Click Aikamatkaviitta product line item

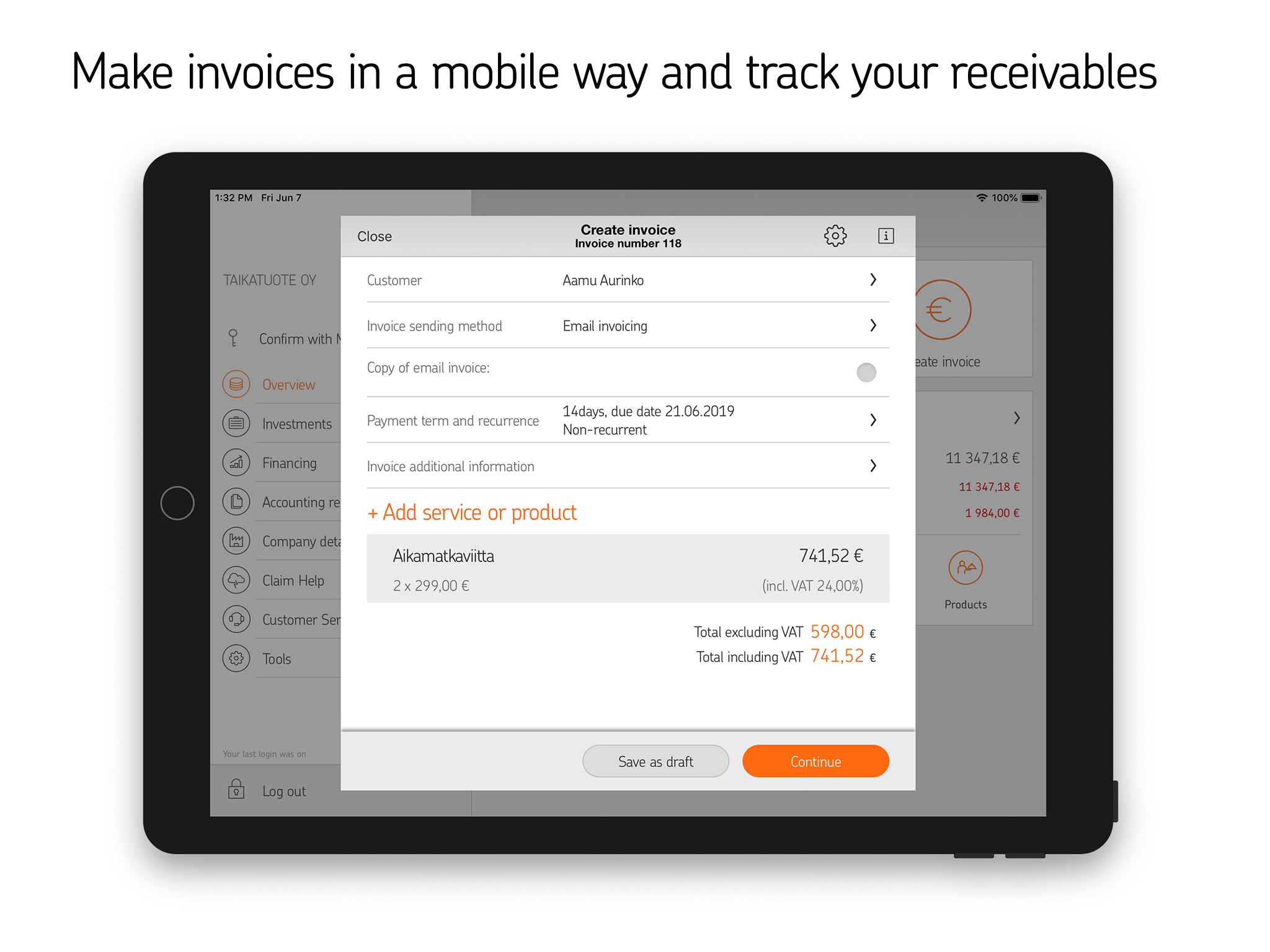627,570
